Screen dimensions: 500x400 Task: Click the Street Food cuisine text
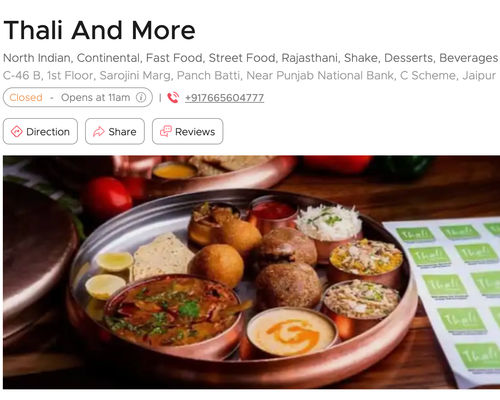(241, 58)
